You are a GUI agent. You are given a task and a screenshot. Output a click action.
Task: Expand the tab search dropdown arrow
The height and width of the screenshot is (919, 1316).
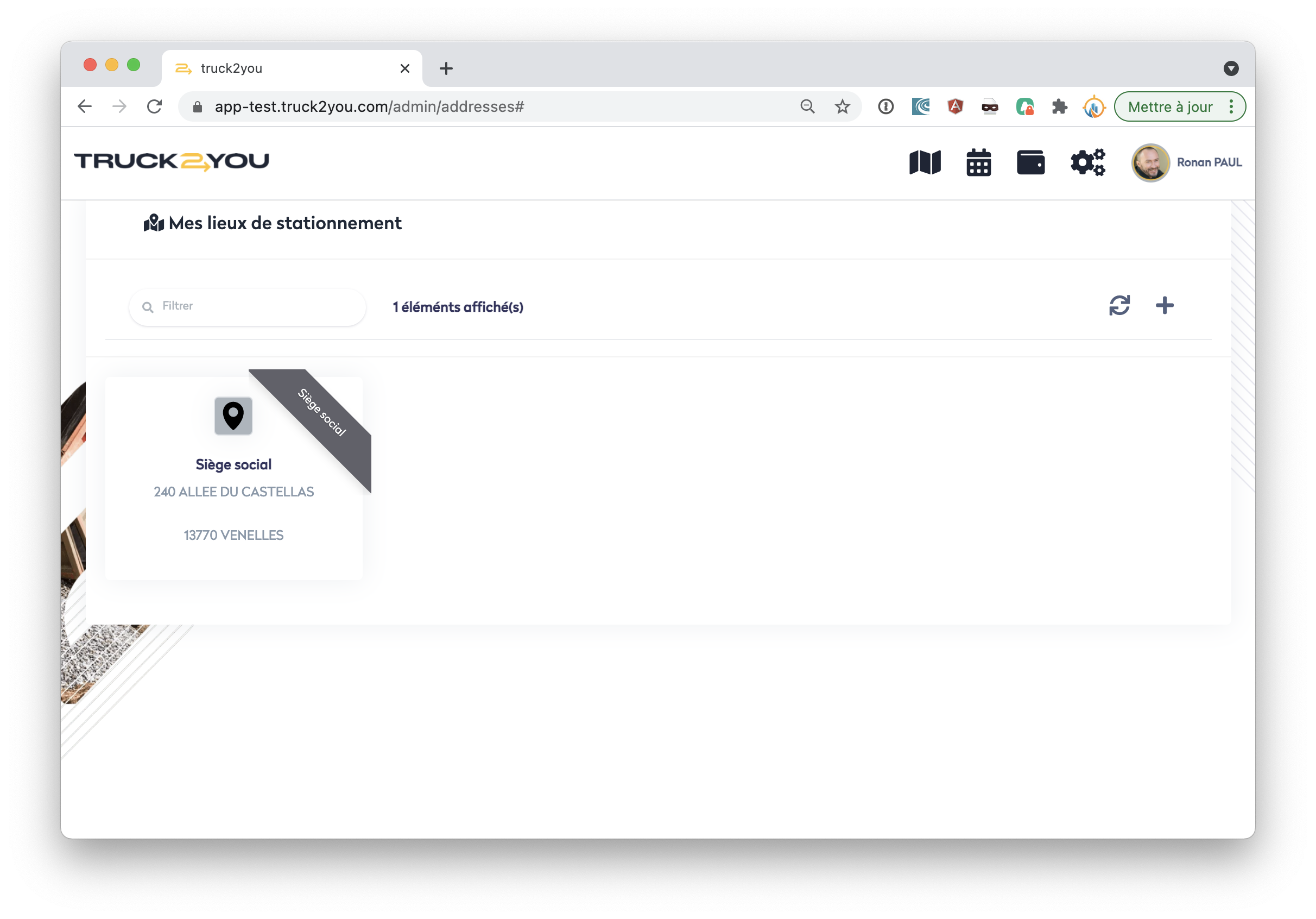[1231, 68]
